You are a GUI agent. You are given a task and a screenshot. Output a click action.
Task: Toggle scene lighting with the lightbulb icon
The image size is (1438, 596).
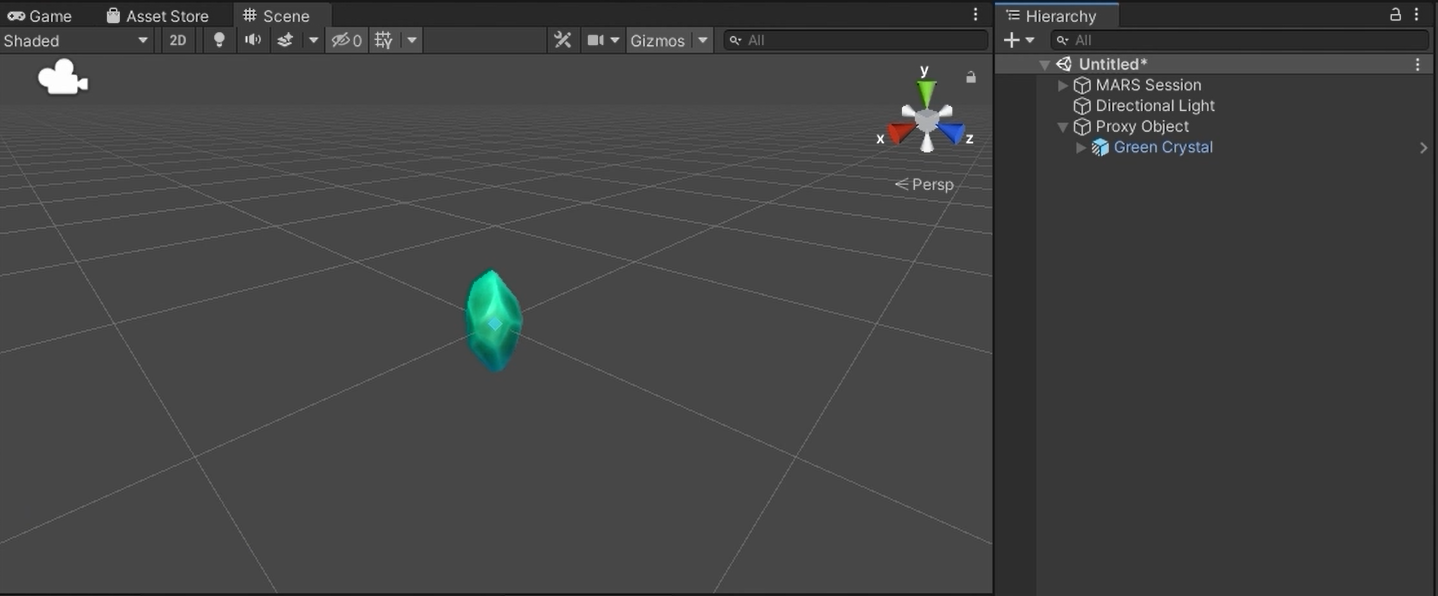(x=219, y=40)
